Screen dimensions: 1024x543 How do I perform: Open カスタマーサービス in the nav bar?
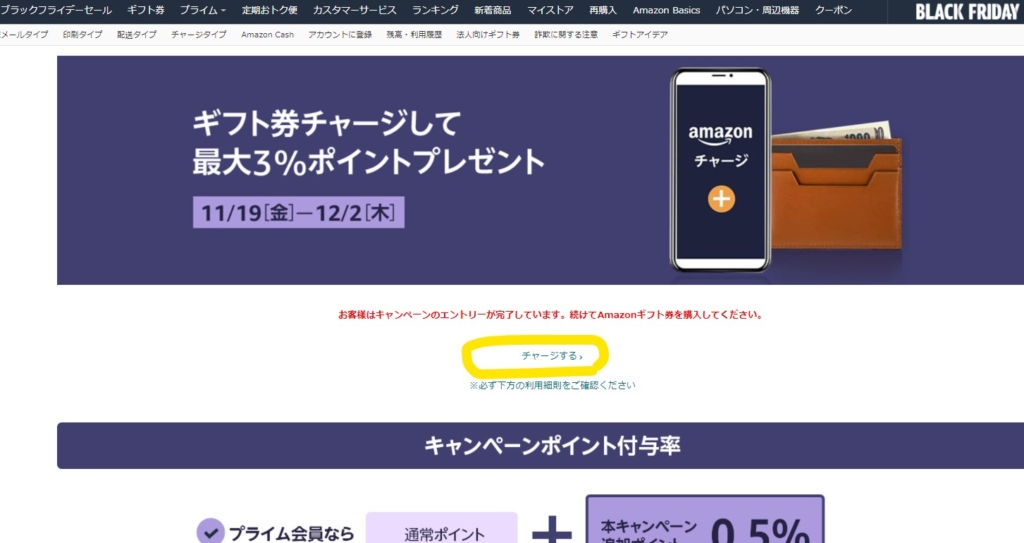(x=354, y=10)
